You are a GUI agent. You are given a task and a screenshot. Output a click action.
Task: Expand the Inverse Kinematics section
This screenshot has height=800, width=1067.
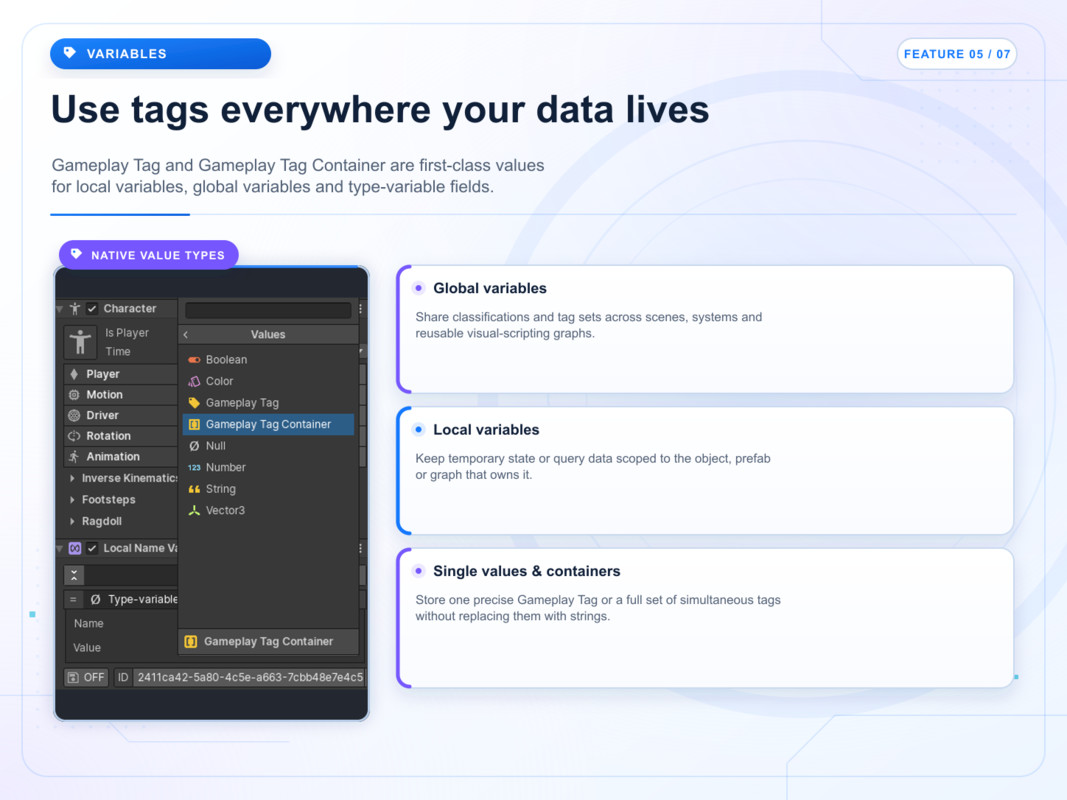tap(72, 478)
